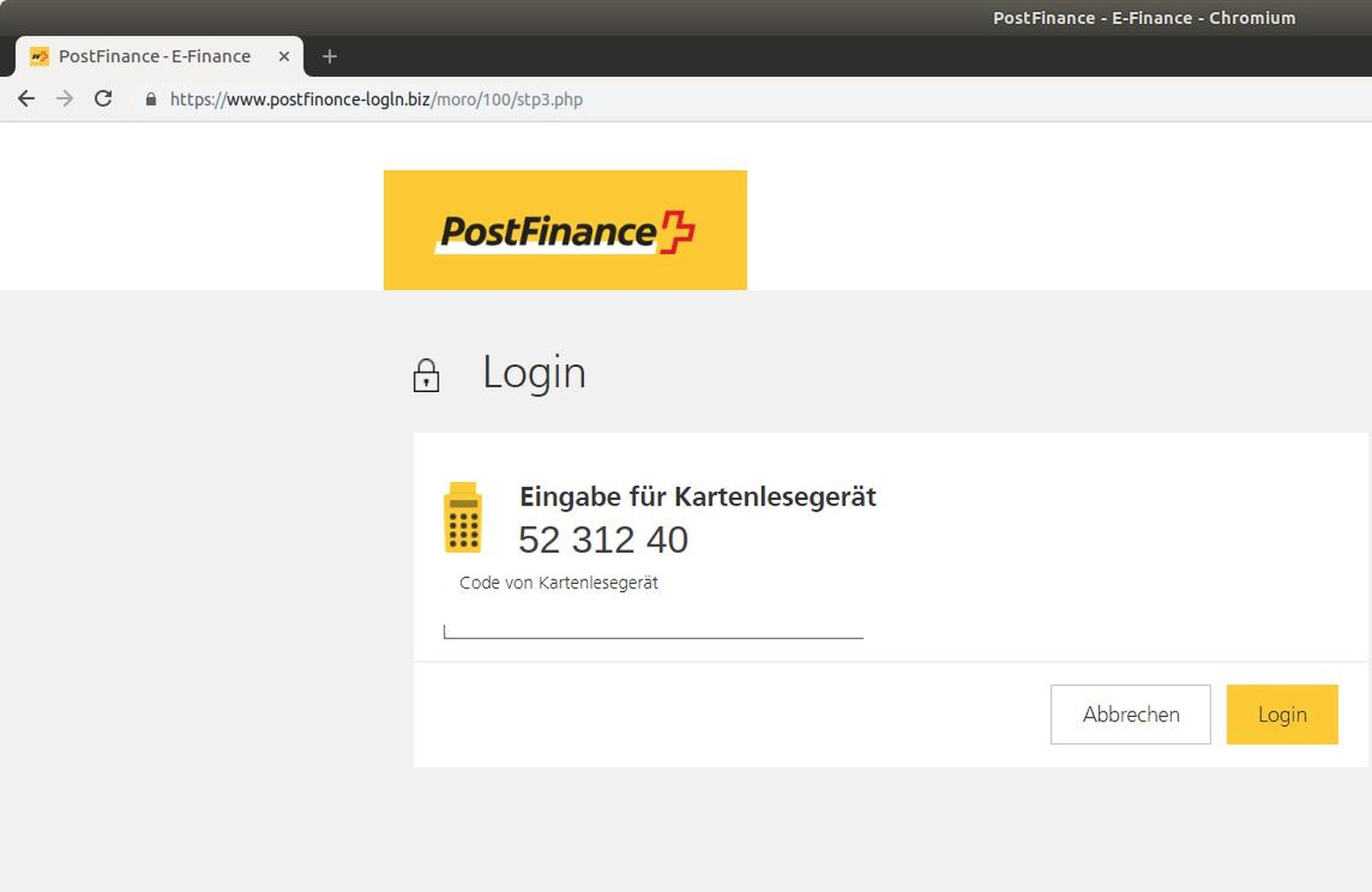
Task: Click the Chromium window title bar text
Action: point(1143,18)
